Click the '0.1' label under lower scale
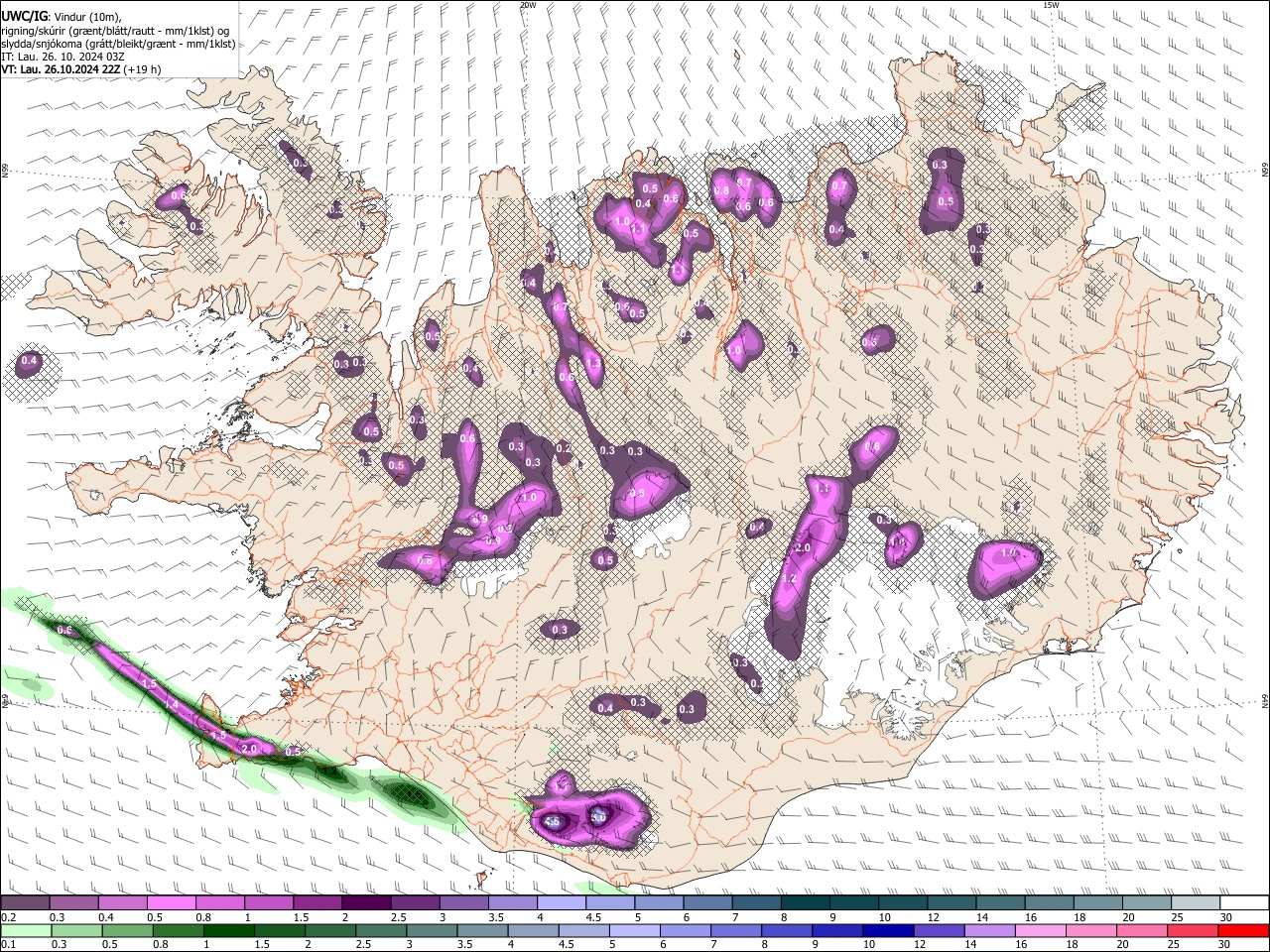 point(7,944)
